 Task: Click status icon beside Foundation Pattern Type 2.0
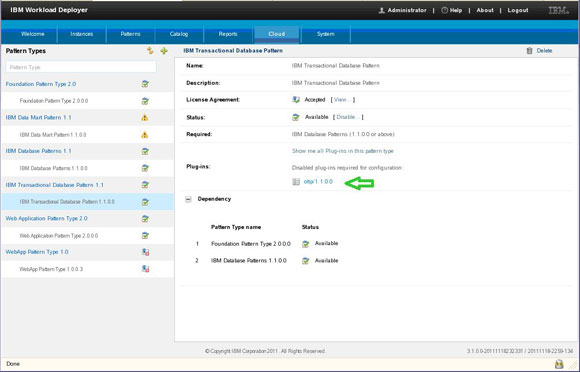[x=145, y=84]
